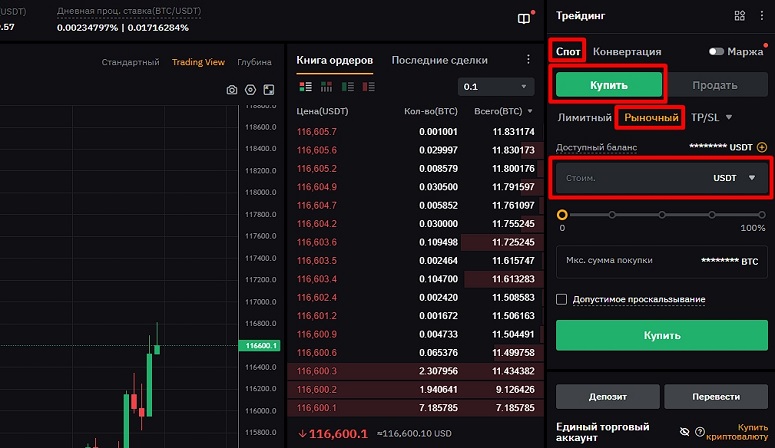The width and height of the screenshot is (775, 448).
Task: Open the Последние сделки tab
Action: tap(439, 60)
